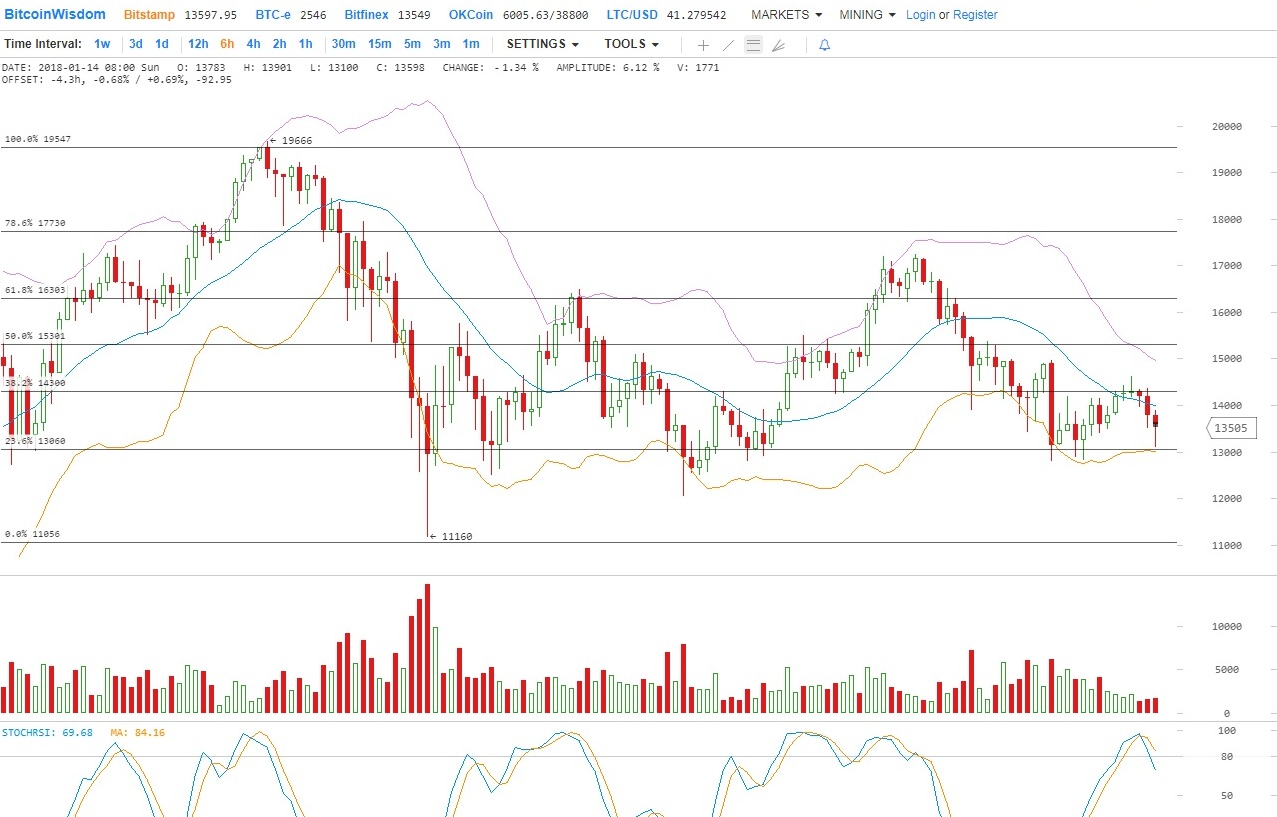The height and width of the screenshot is (817, 1277).
Task: Open the Bitfinex market link
Action: (366, 15)
